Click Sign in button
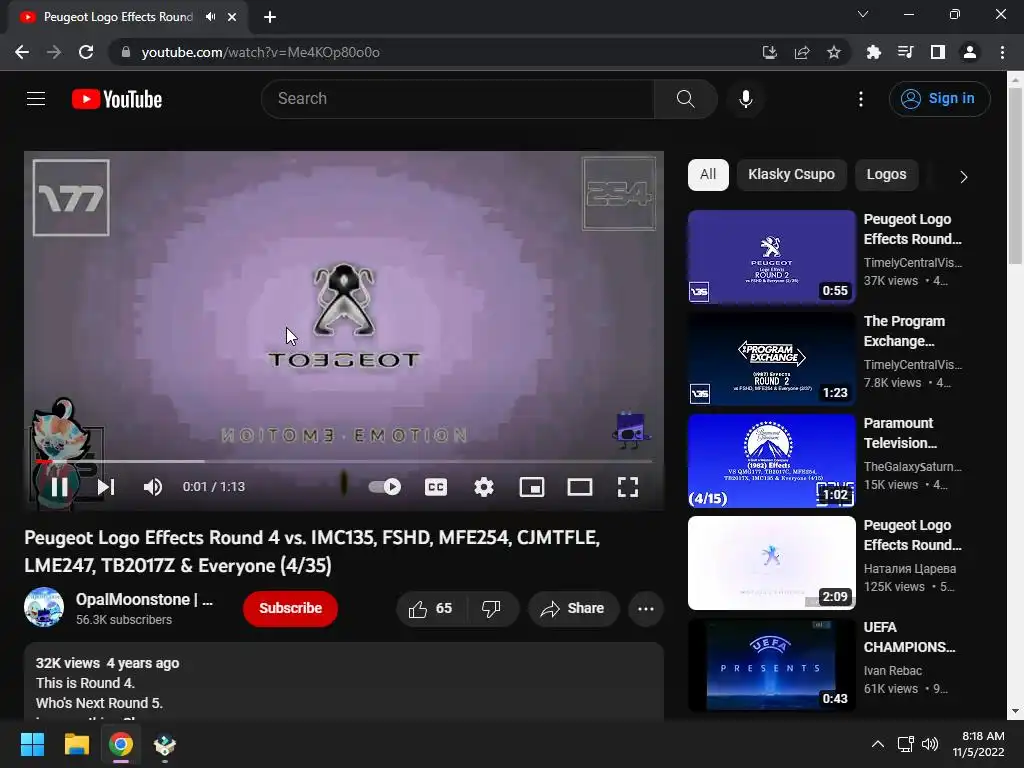 point(939,99)
